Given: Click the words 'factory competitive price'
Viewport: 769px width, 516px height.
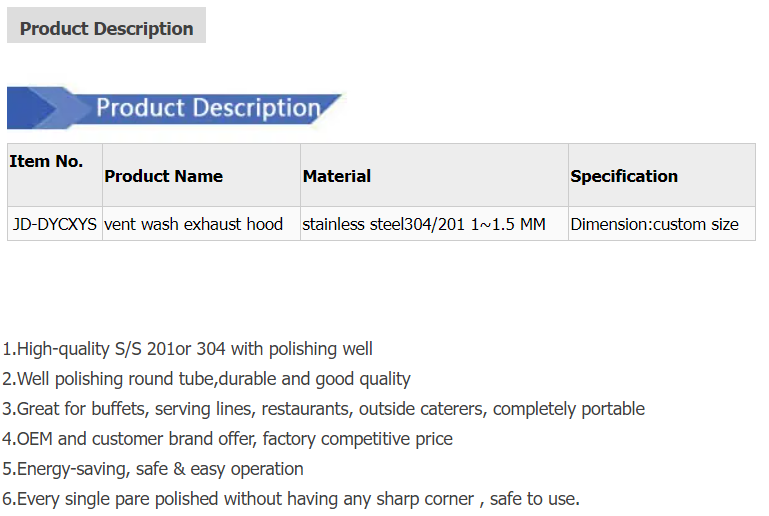Looking at the screenshot, I should (358, 439).
